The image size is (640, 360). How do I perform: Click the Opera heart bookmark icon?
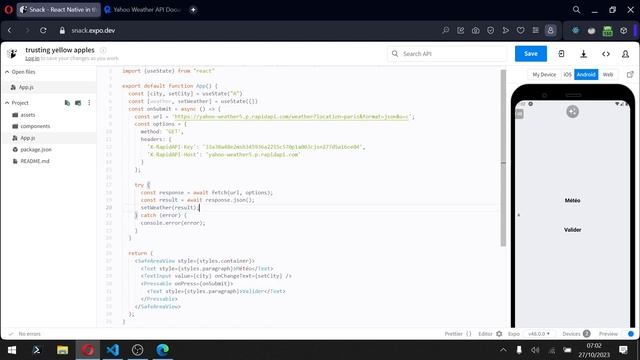click(520, 30)
